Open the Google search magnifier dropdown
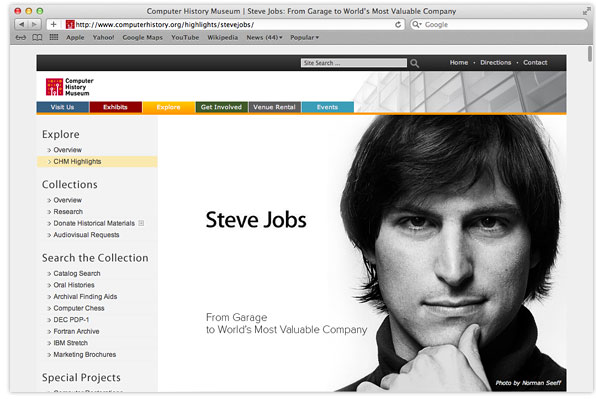This screenshot has height=399, width=596. tap(417, 25)
